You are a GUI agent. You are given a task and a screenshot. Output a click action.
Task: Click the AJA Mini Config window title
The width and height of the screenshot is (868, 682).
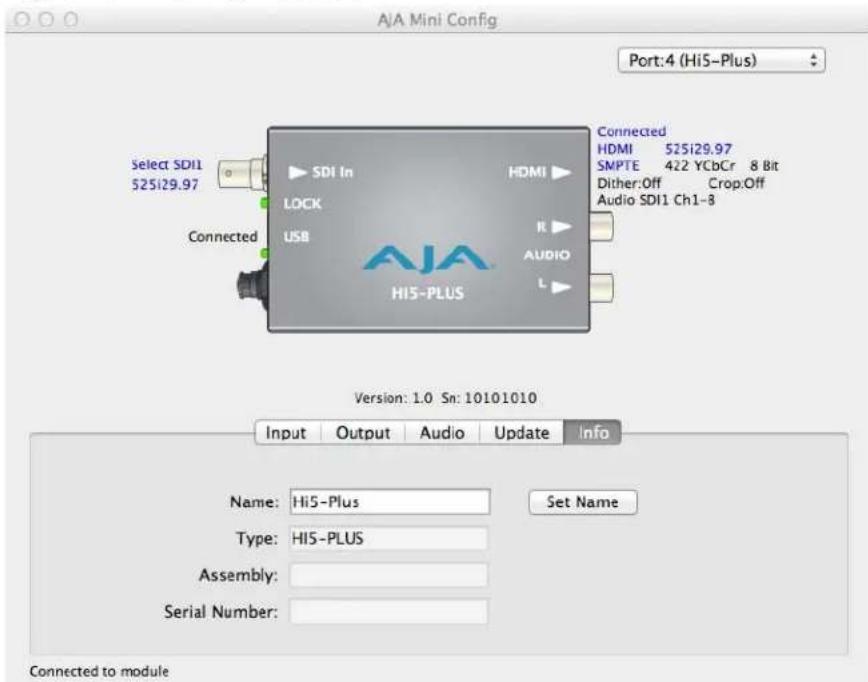click(437, 20)
